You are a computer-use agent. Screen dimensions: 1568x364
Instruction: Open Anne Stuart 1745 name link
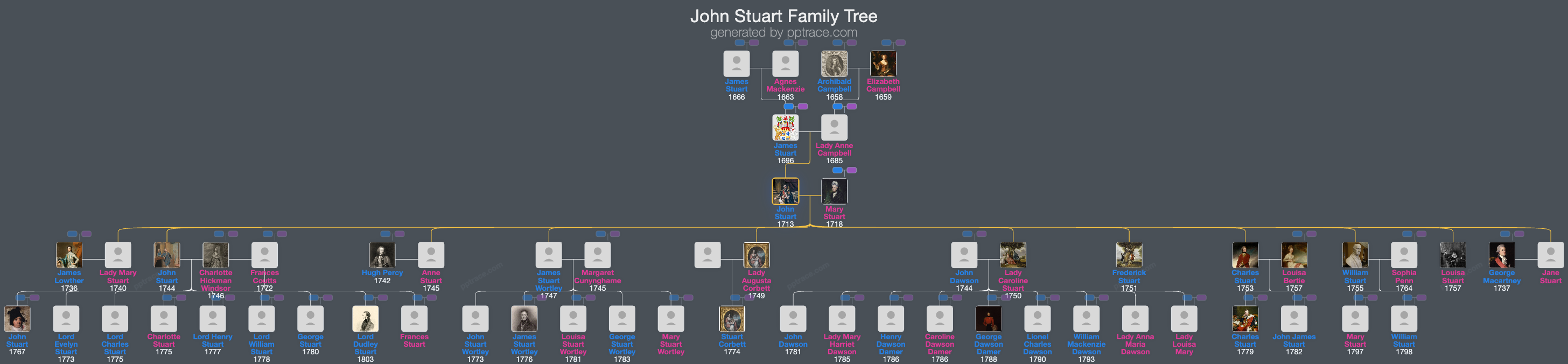click(x=431, y=277)
